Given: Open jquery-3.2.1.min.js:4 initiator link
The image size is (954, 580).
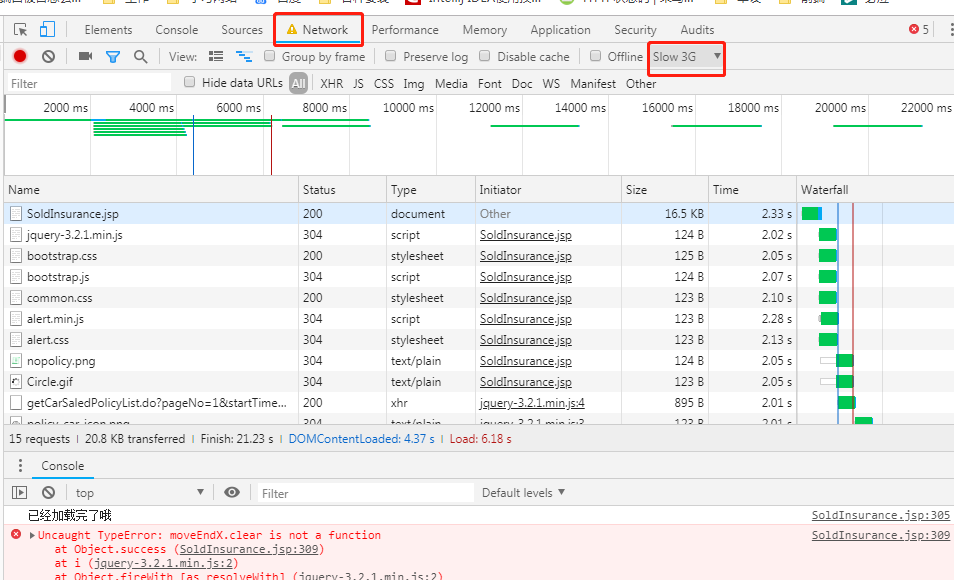Looking at the screenshot, I should [x=532, y=402].
